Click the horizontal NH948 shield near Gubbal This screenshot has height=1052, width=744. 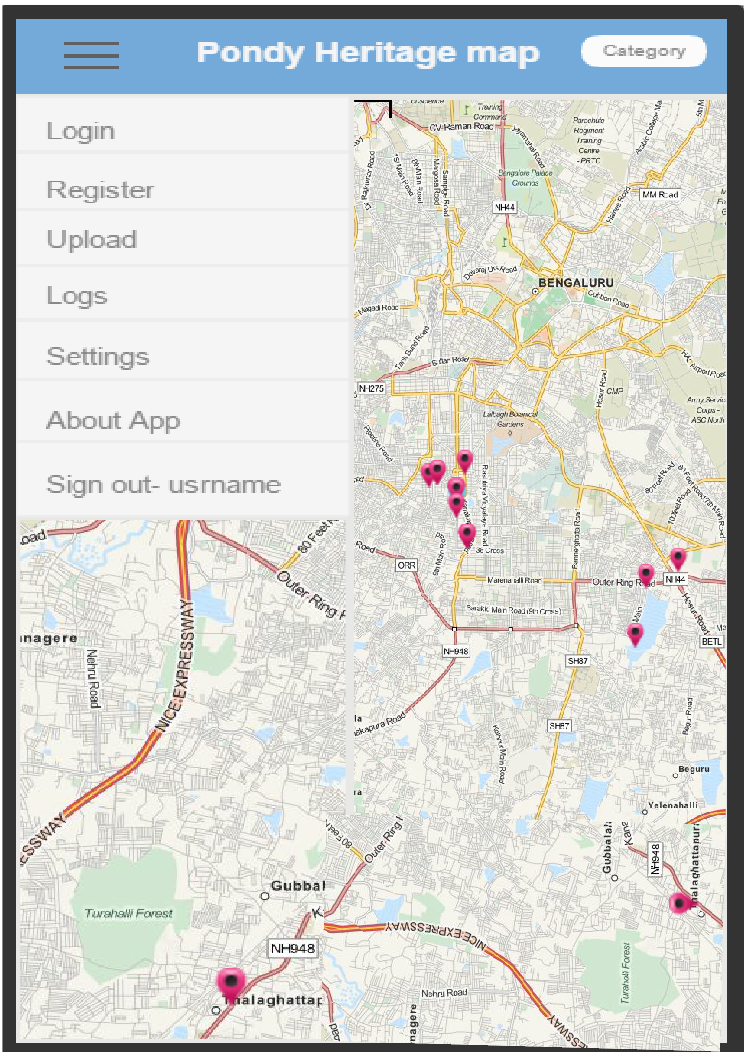(x=292, y=949)
